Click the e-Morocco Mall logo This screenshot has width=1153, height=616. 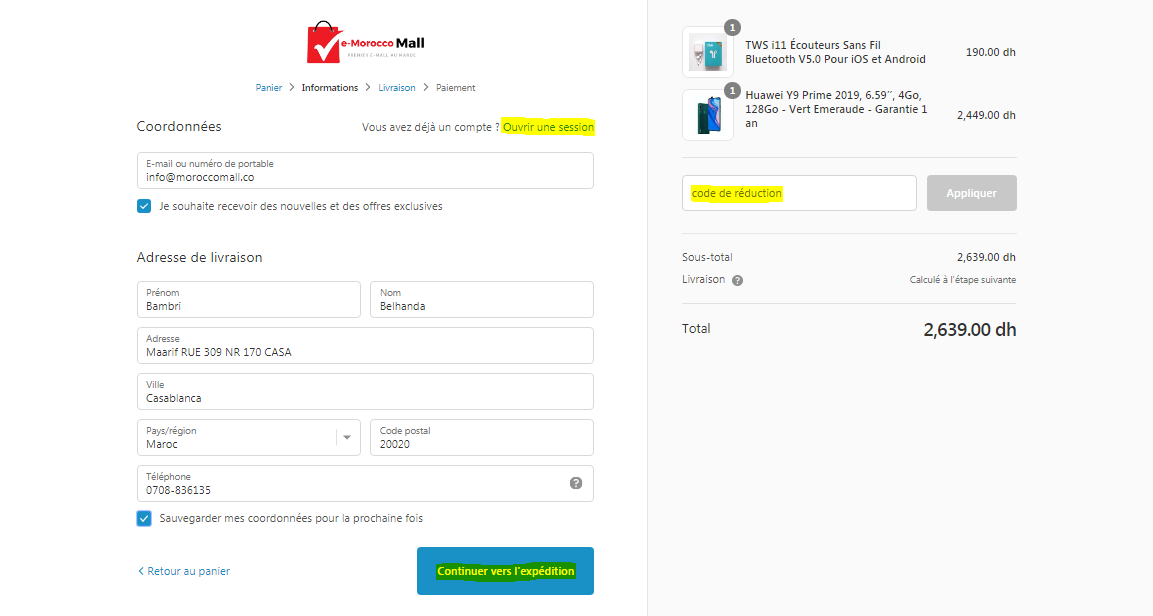[365, 43]
